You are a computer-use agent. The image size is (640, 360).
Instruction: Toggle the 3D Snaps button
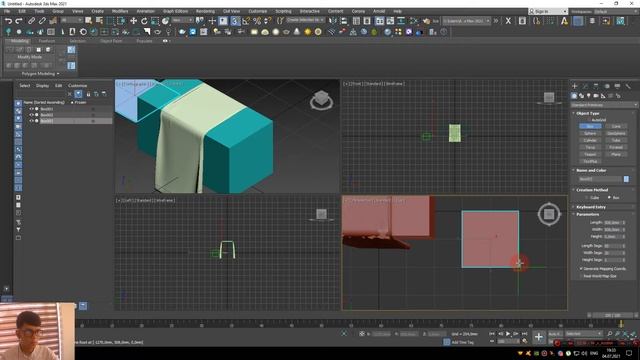coord(235,21)
